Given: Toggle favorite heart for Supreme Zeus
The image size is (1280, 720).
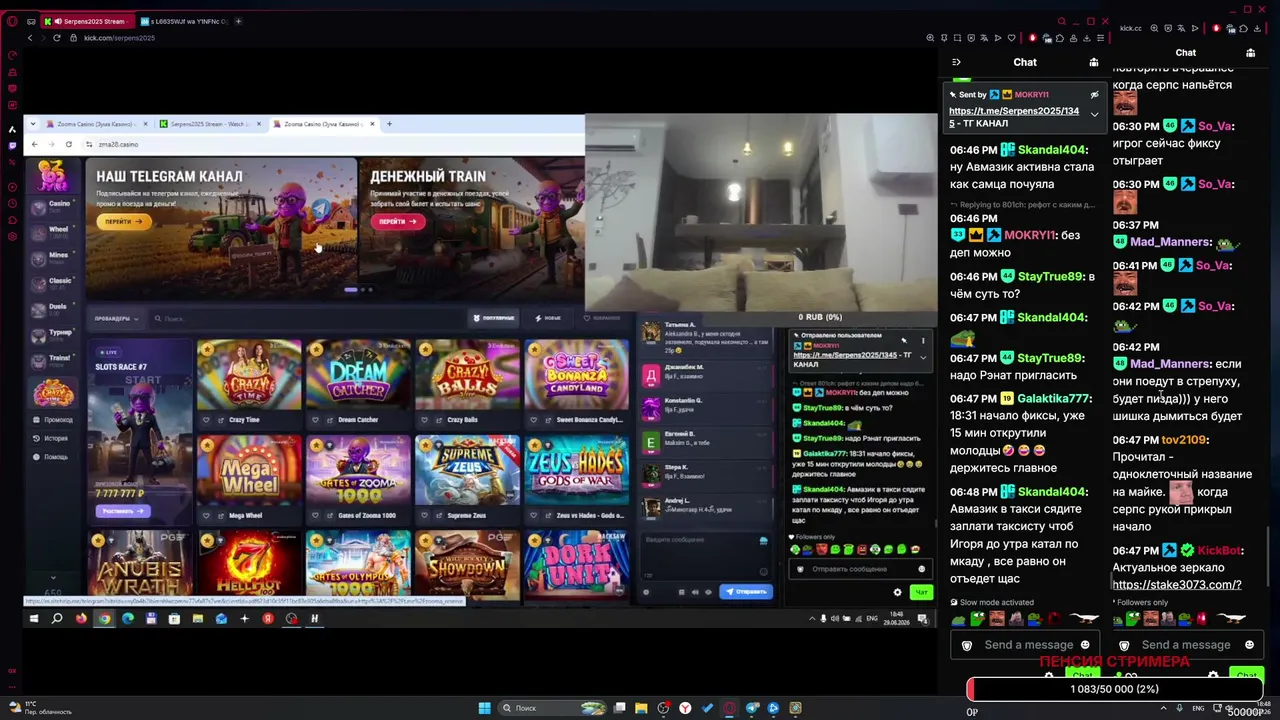Looking at the screenshot, I should [425, 516].
